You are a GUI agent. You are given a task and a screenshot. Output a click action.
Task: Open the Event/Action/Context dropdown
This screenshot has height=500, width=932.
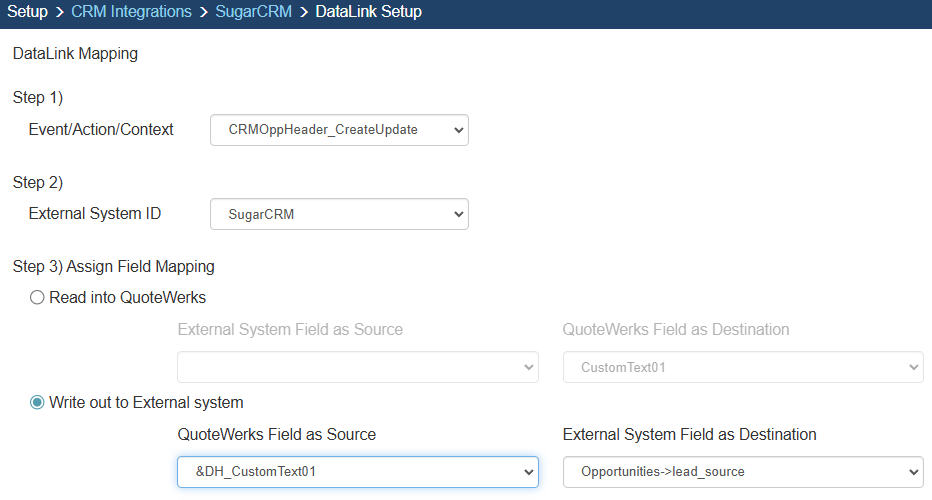tap(338, 130)
